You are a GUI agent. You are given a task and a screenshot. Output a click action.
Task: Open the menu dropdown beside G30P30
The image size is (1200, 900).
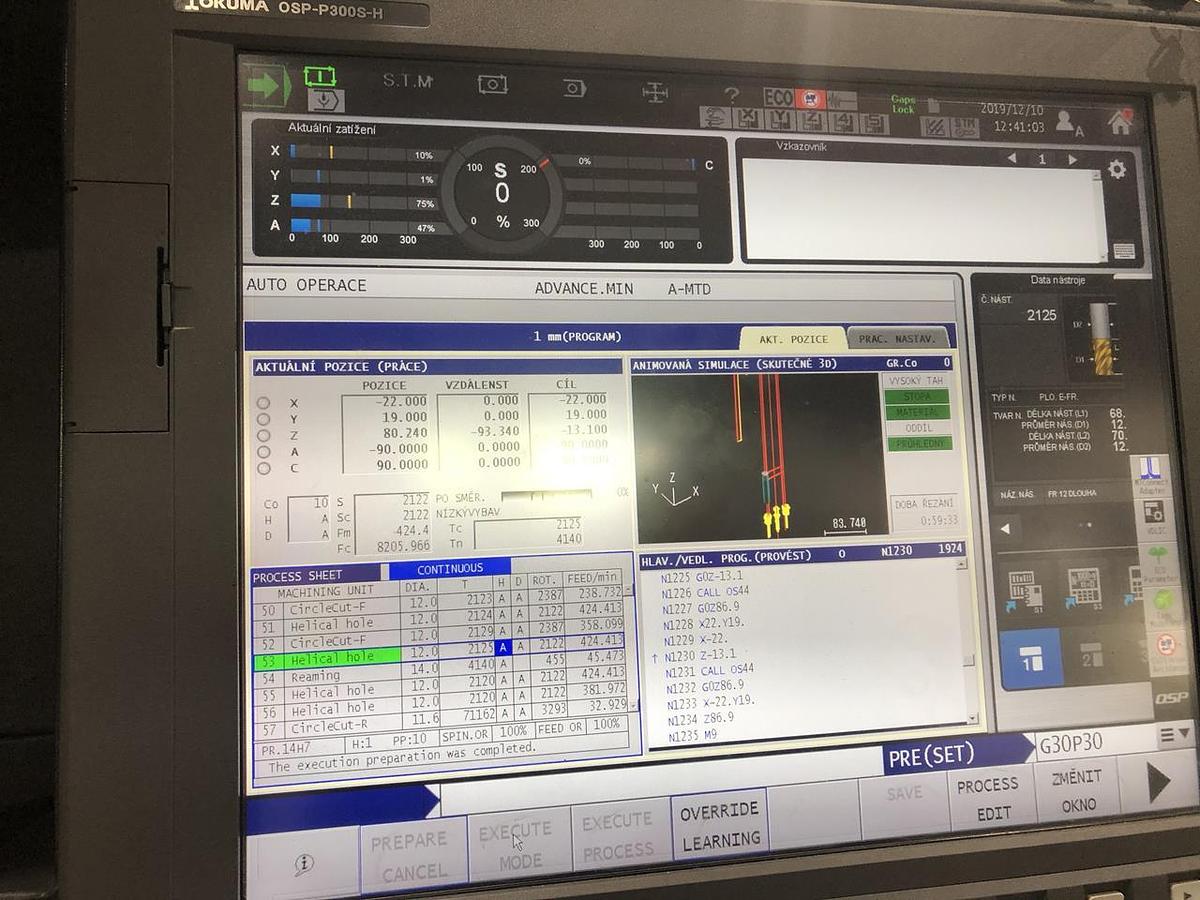[x=1176, y=735]
